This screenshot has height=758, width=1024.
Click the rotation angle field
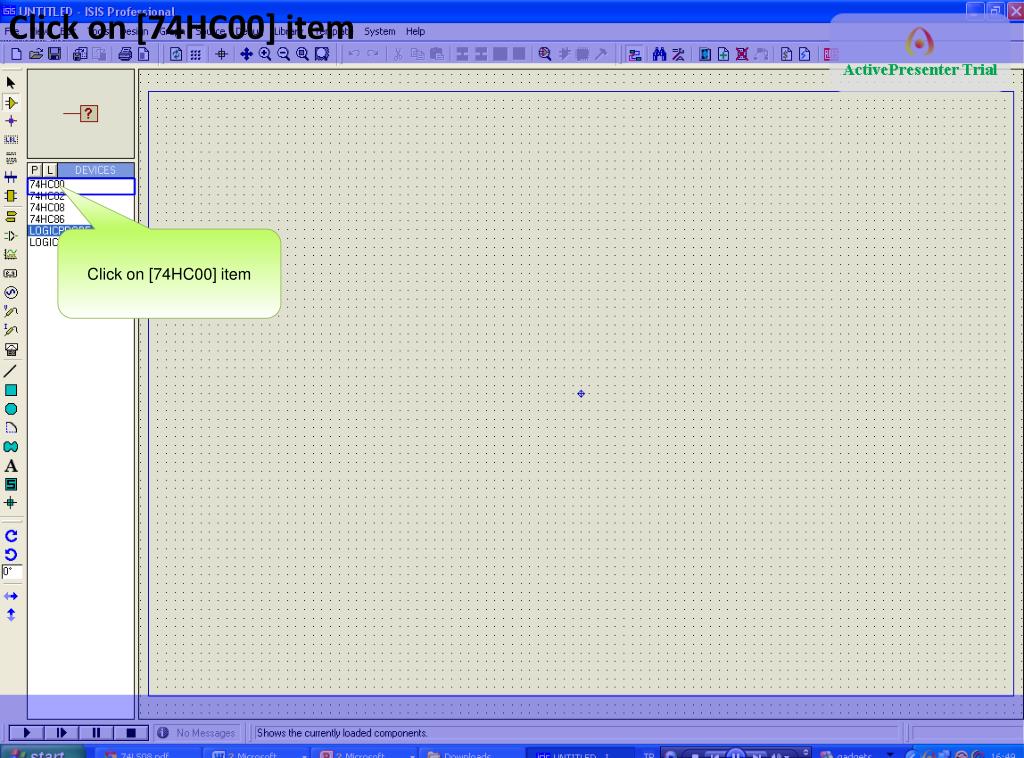click(12, 573)
